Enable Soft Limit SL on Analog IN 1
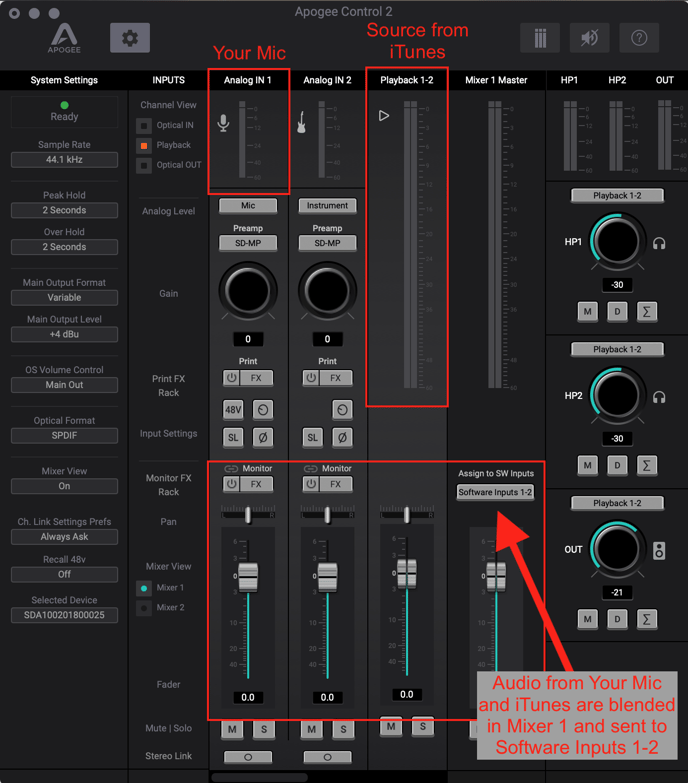The image size is (688, 783). [x=233, y=438]
